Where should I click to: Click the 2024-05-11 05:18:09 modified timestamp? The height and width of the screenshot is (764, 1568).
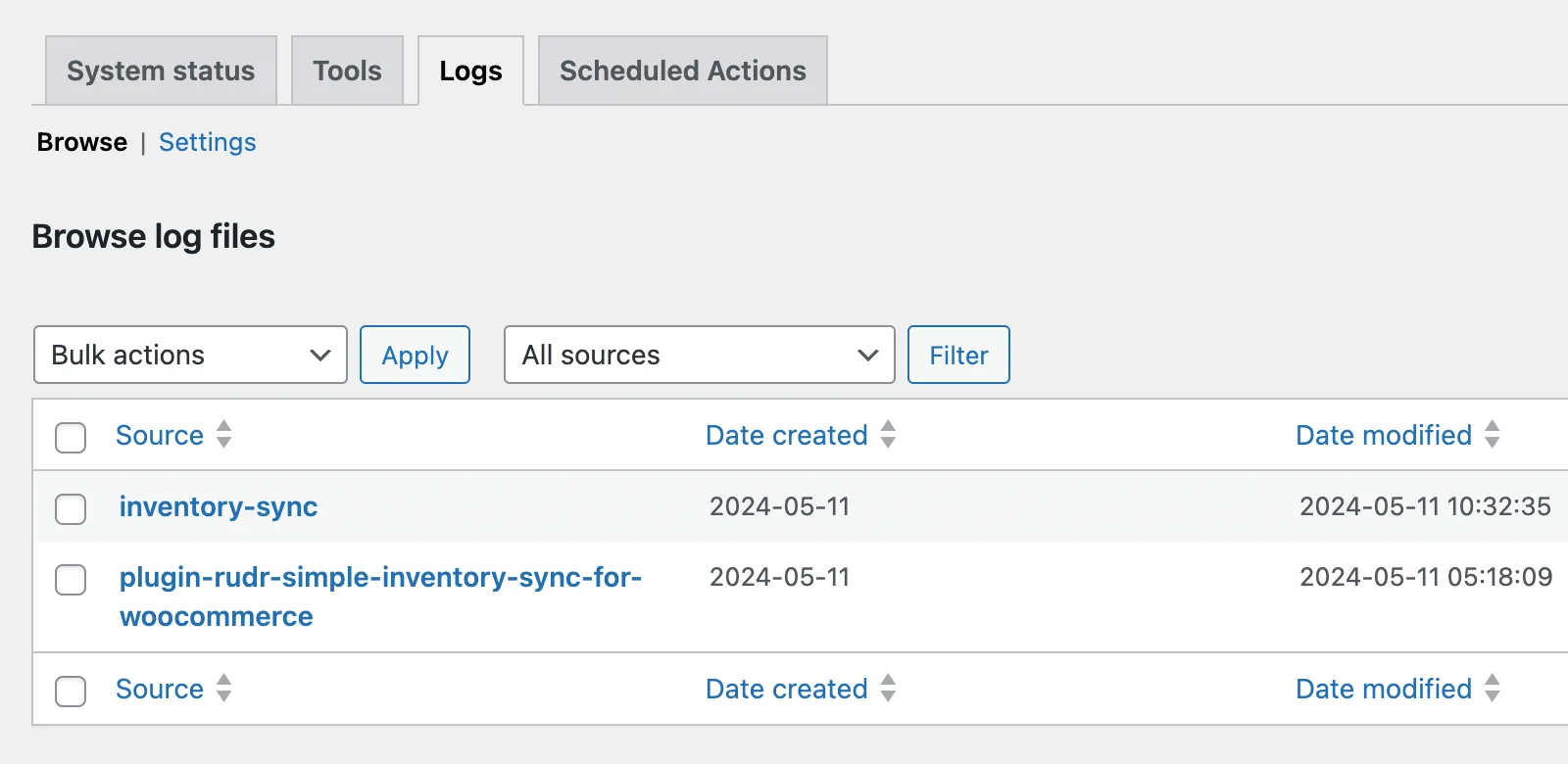[1426, 577]
